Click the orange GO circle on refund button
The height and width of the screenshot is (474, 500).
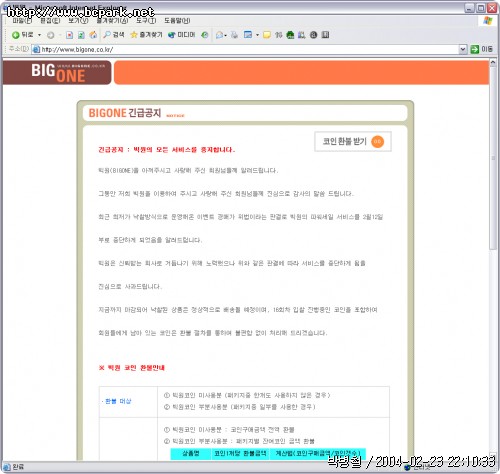tap(377, 142)
